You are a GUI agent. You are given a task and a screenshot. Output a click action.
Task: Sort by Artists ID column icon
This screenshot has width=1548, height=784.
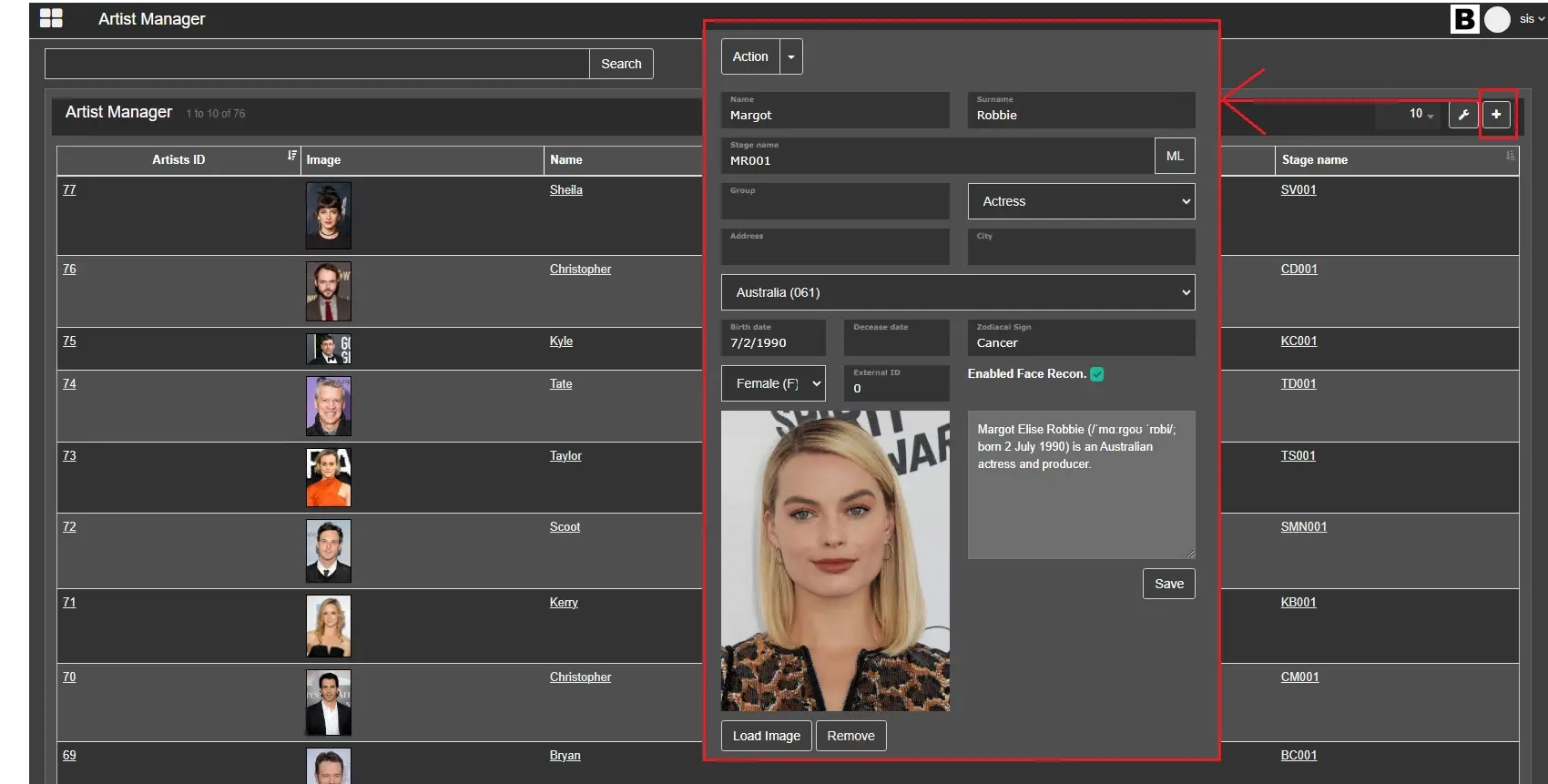(292, 156)
